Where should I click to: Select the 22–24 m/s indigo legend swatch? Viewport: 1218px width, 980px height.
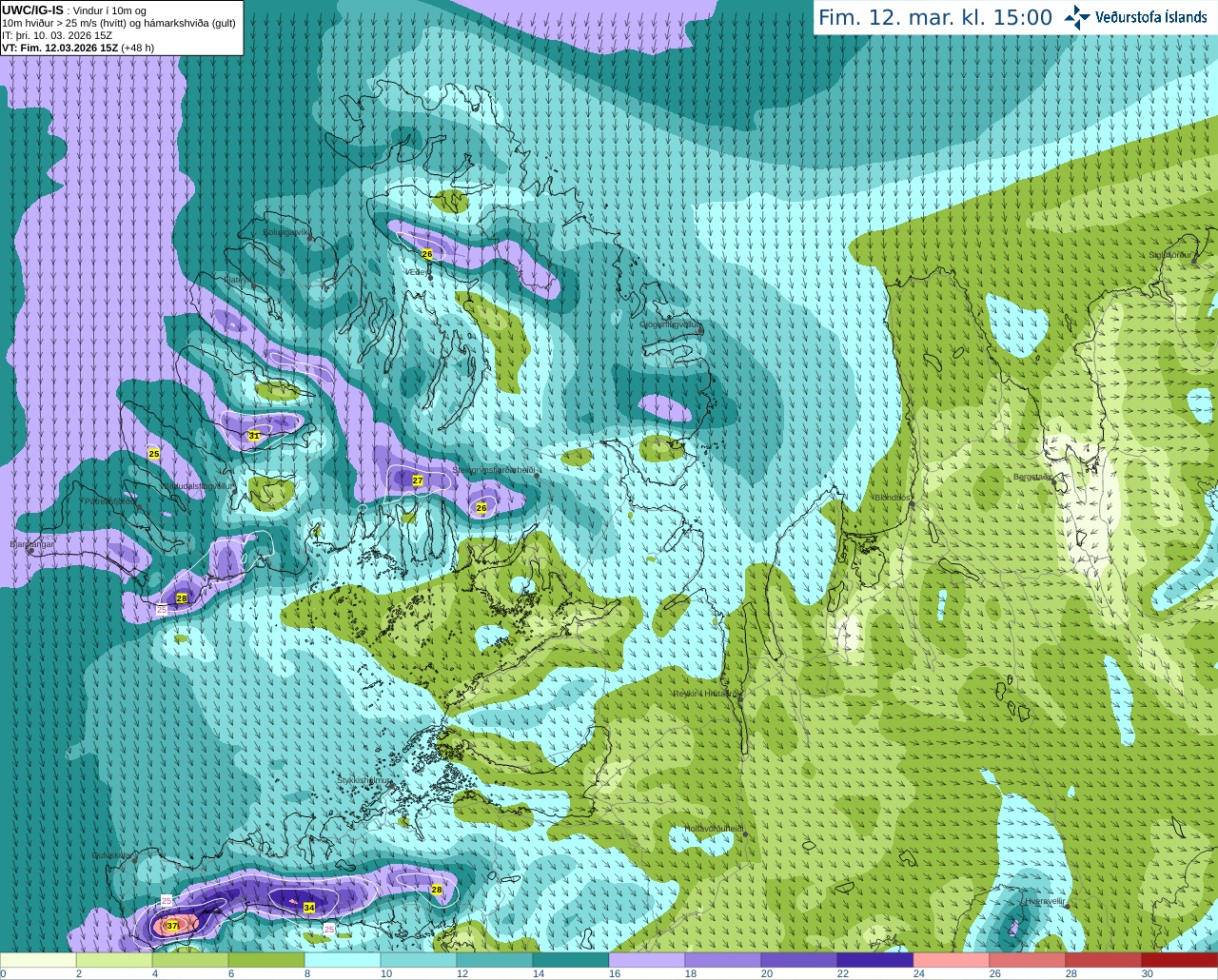[x=875, y=960]
